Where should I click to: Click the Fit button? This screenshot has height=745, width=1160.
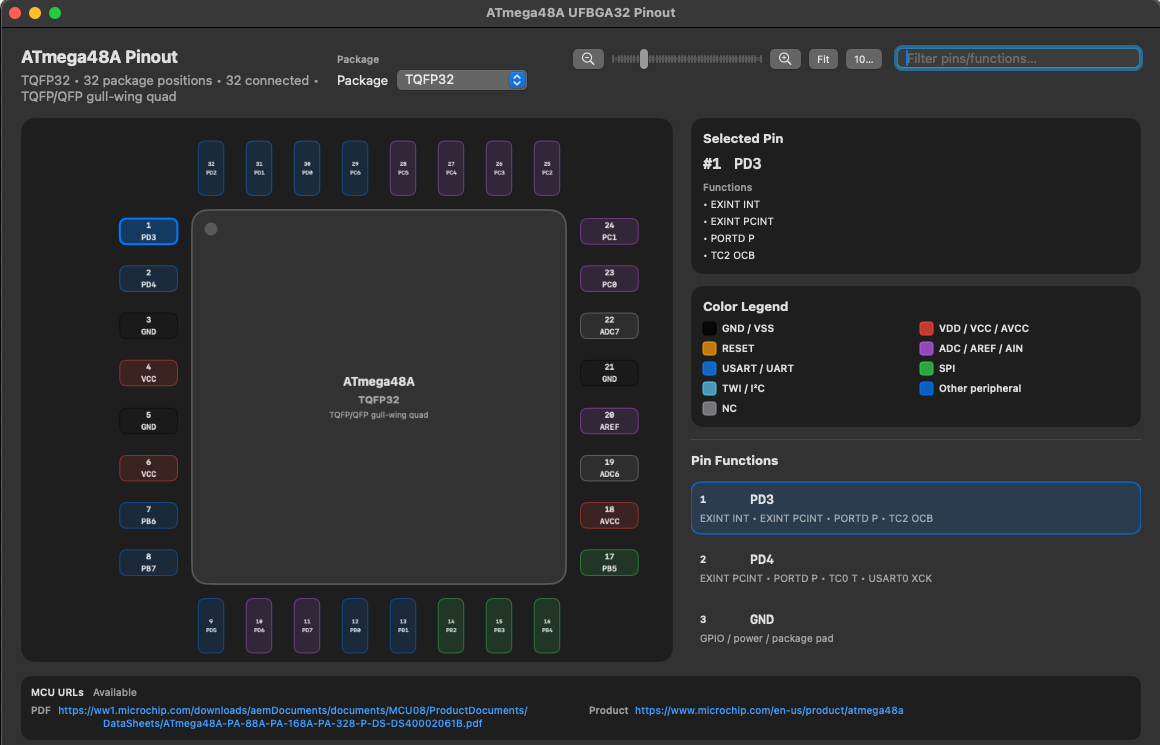[823, 59]
